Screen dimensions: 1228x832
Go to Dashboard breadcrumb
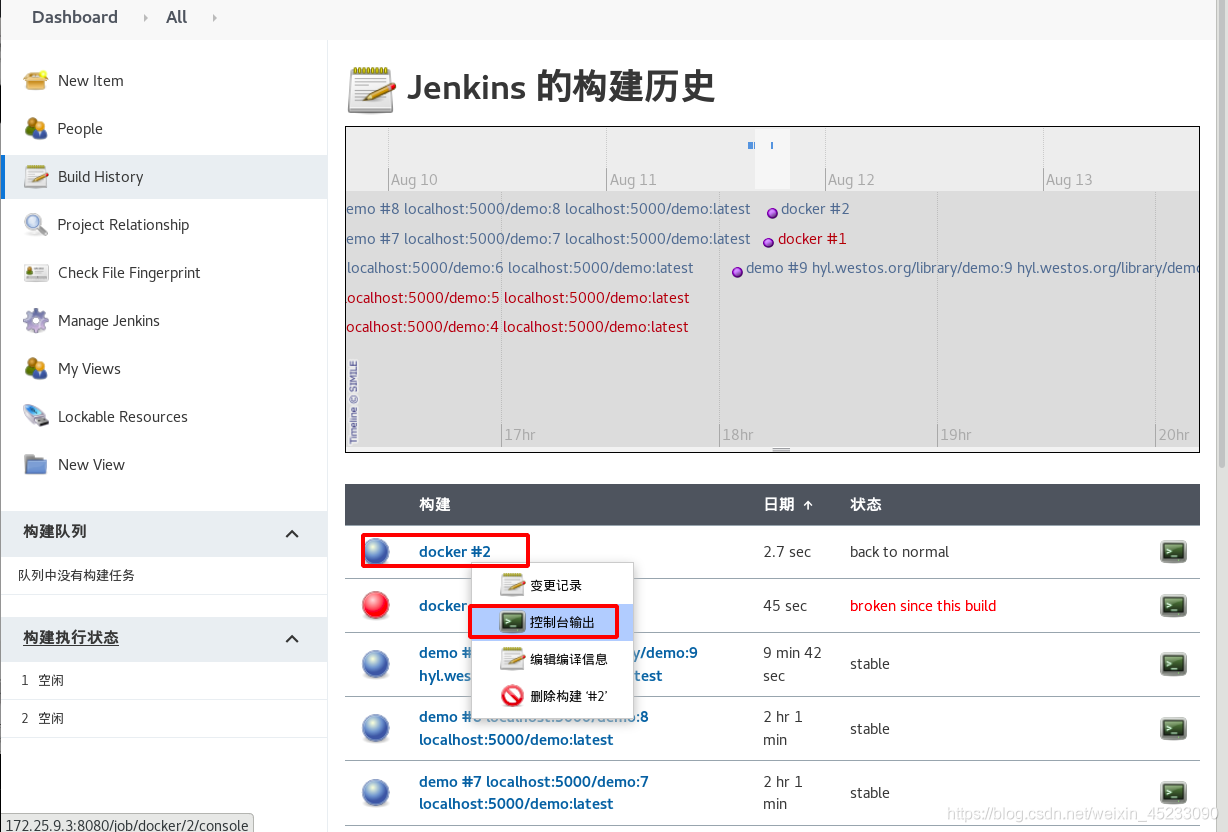75,17
